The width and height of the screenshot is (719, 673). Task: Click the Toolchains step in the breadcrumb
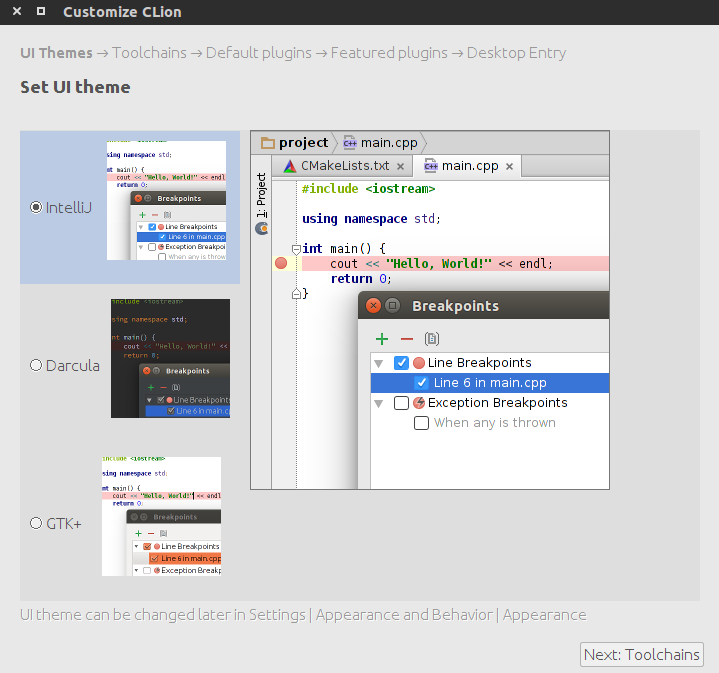tap(149, 53)
